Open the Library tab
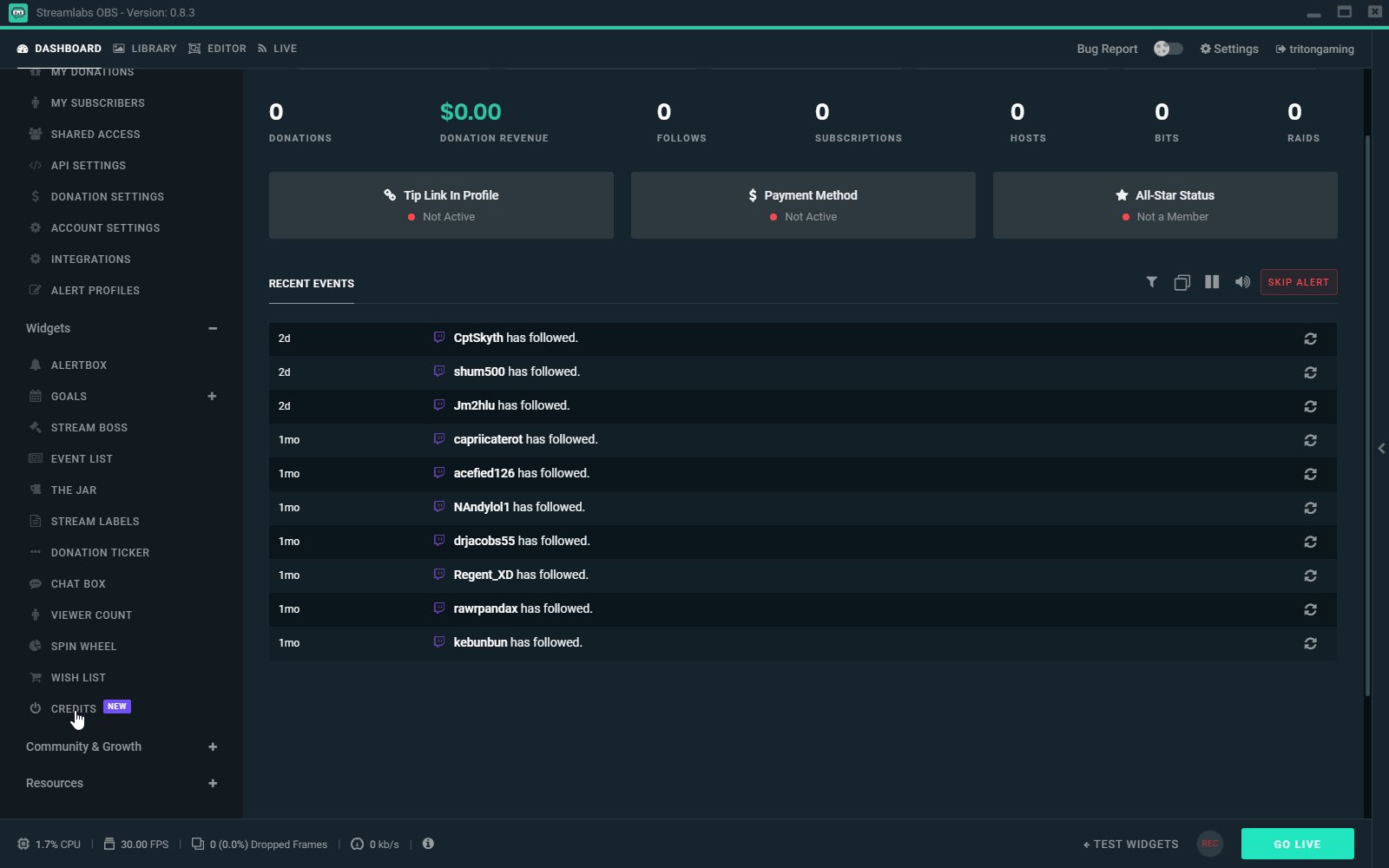The height and width of the screenshot is (868, 1389). point(145,49)
